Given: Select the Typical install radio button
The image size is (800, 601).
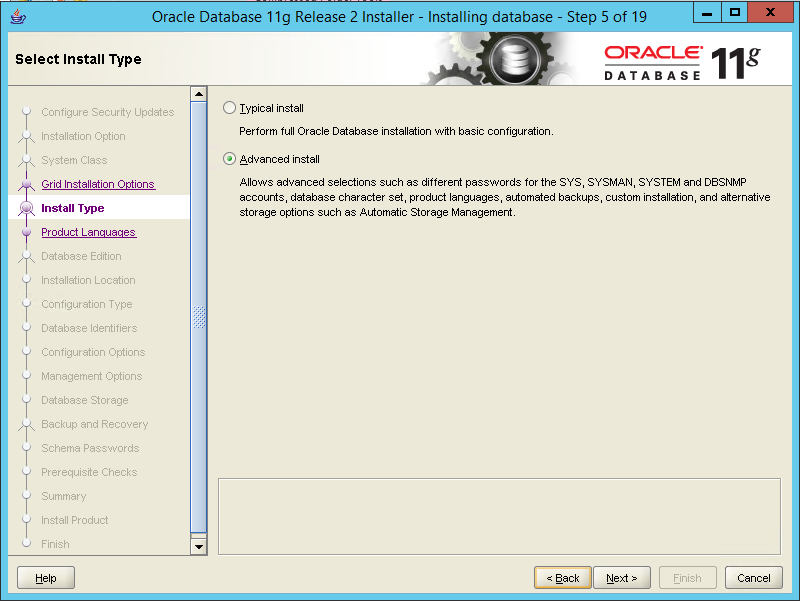Looking at the screenshot, I should pyautogui.click(x=230, y=108).
